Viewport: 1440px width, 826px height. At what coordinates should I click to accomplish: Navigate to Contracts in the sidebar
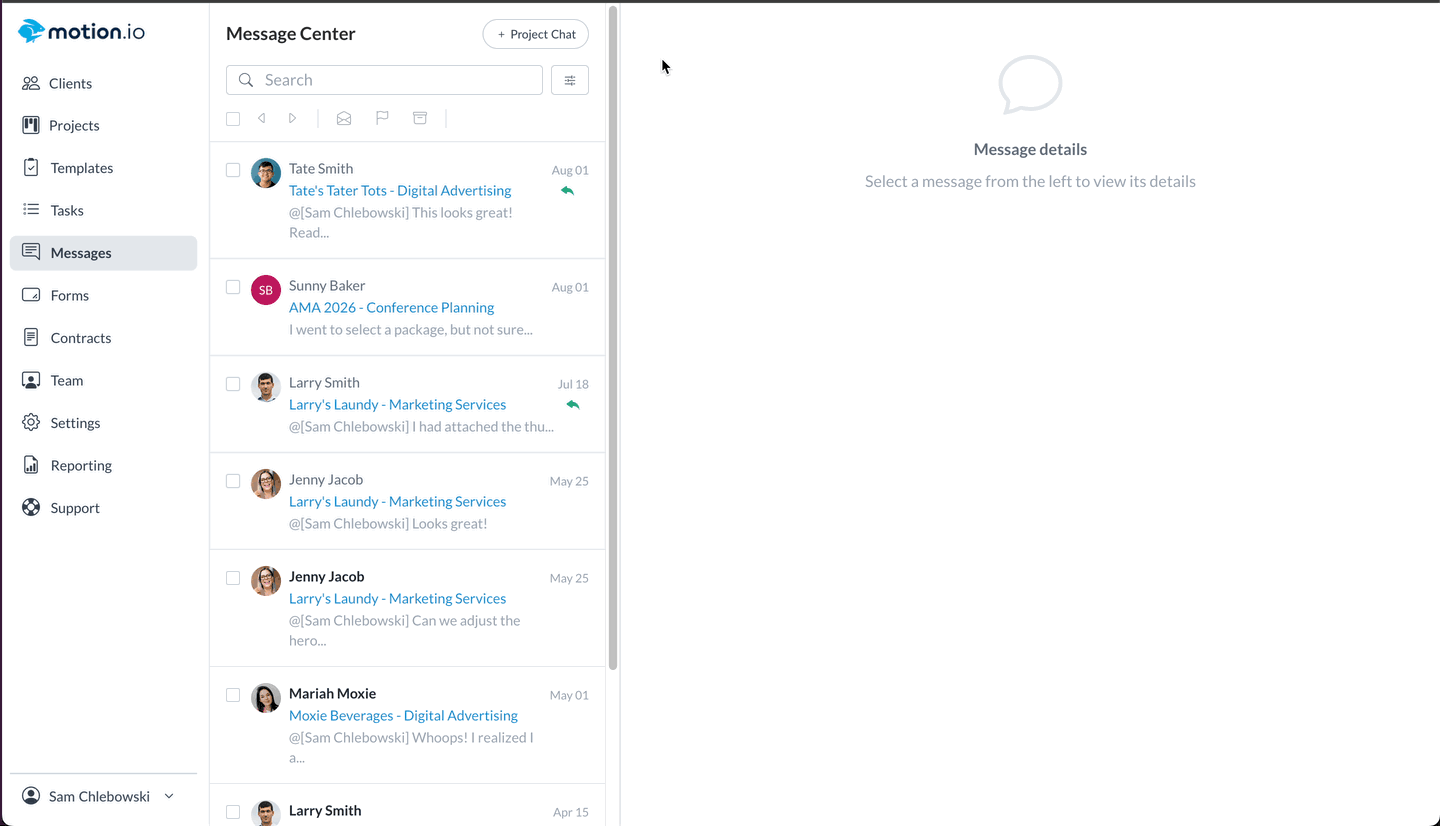click(81, 338)
